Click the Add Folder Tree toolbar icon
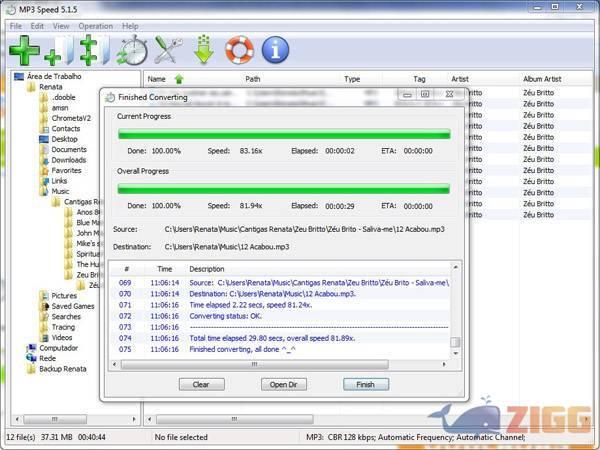 94,50
